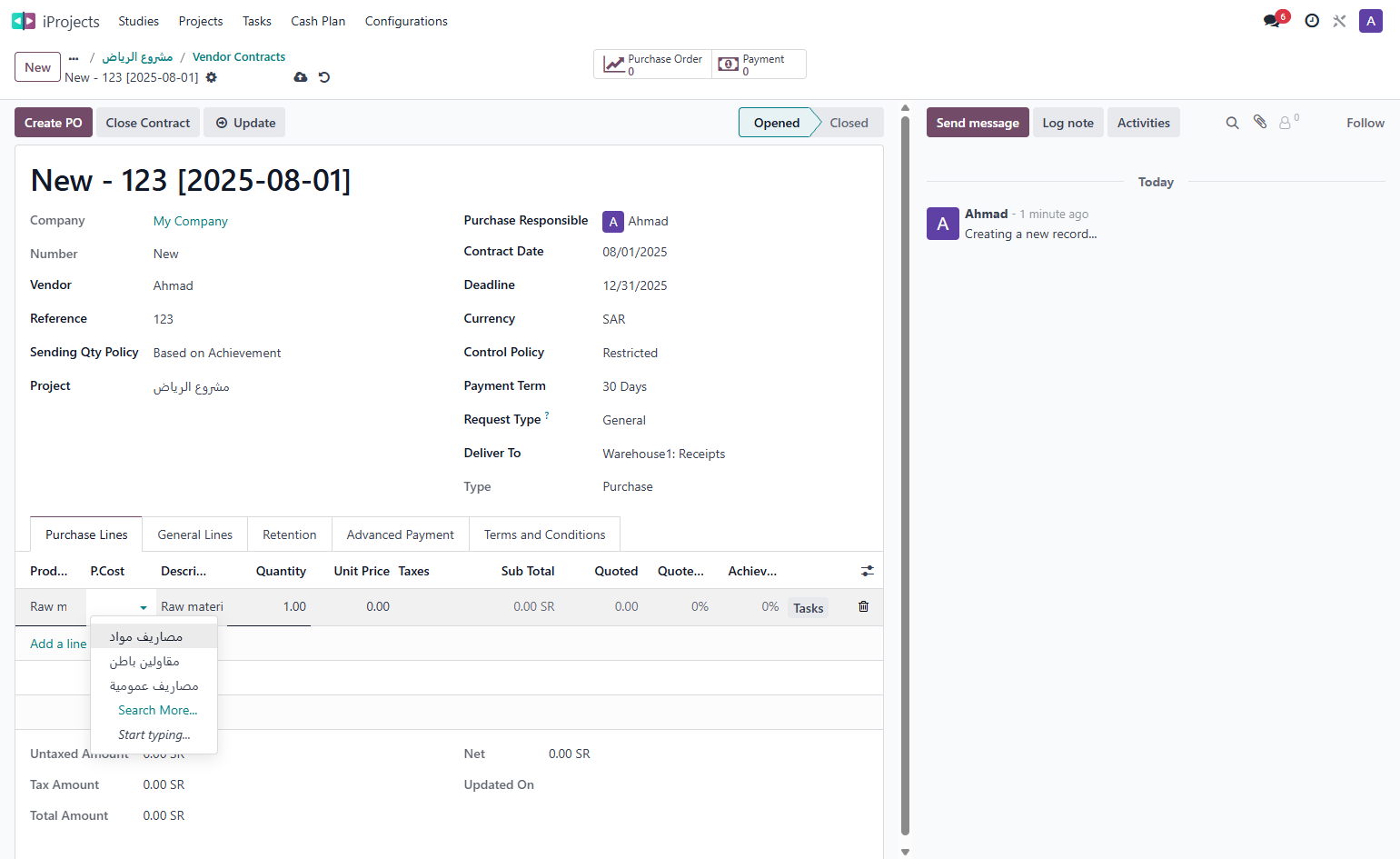Click the Update button
The image size is (1400, 859).
[x=244, y=123]
